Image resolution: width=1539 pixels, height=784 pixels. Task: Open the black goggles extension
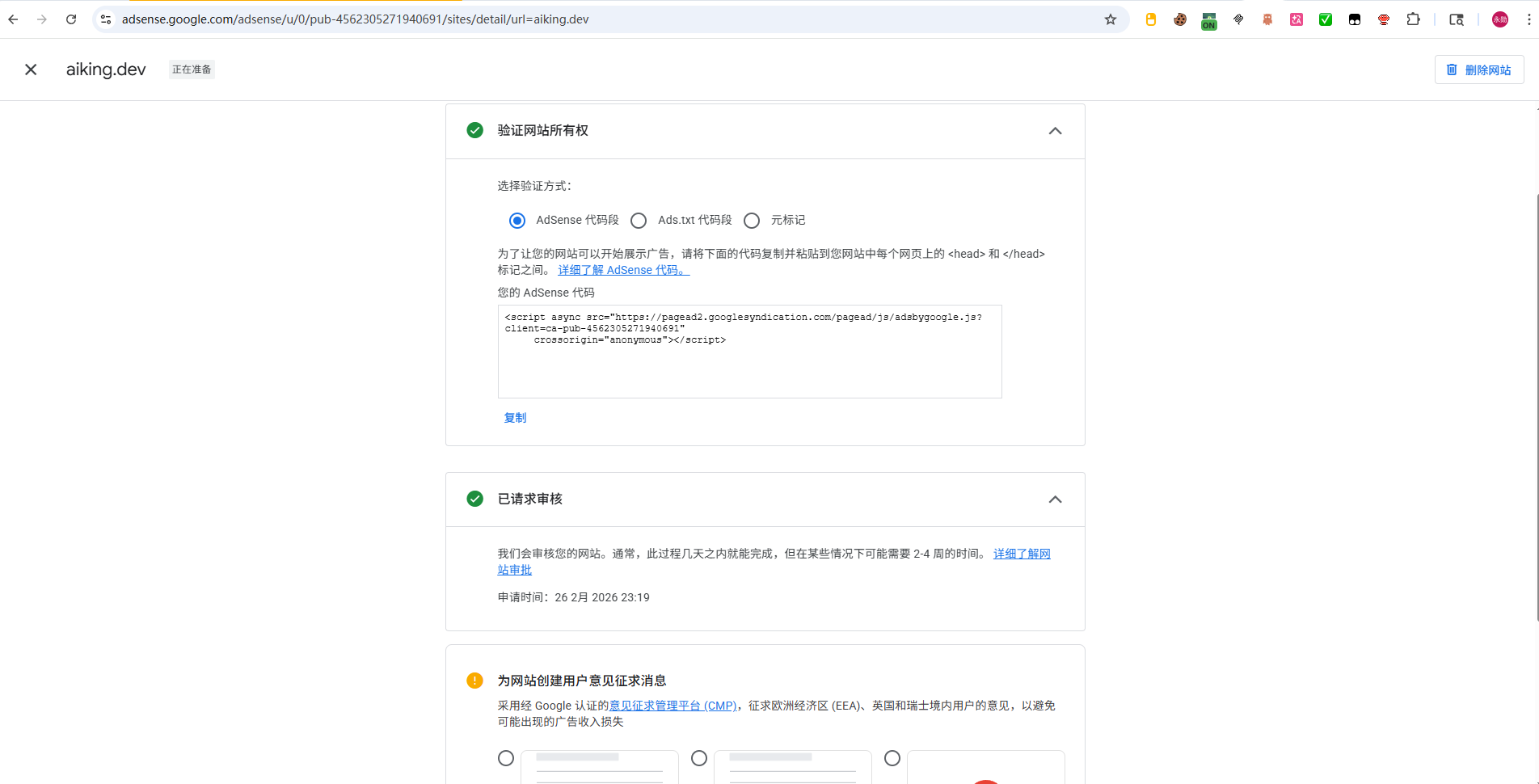pos(1355,19)
